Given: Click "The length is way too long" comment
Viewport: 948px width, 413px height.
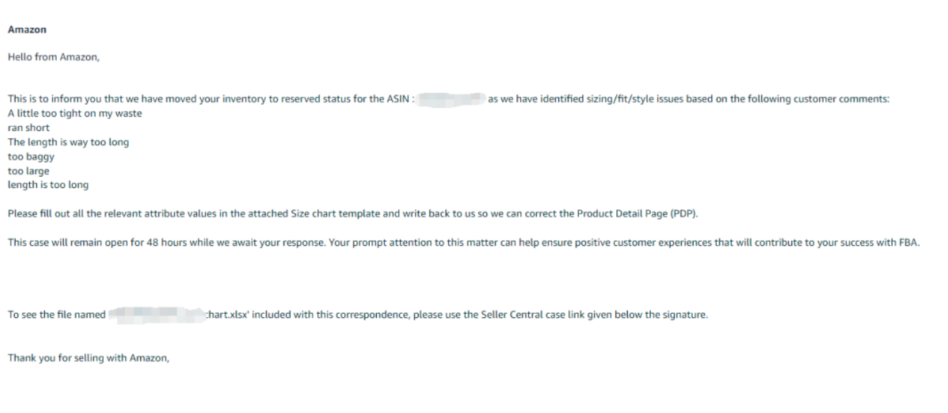Looking at the screenshot, I should pyautogui.click(x=68, y=142).
